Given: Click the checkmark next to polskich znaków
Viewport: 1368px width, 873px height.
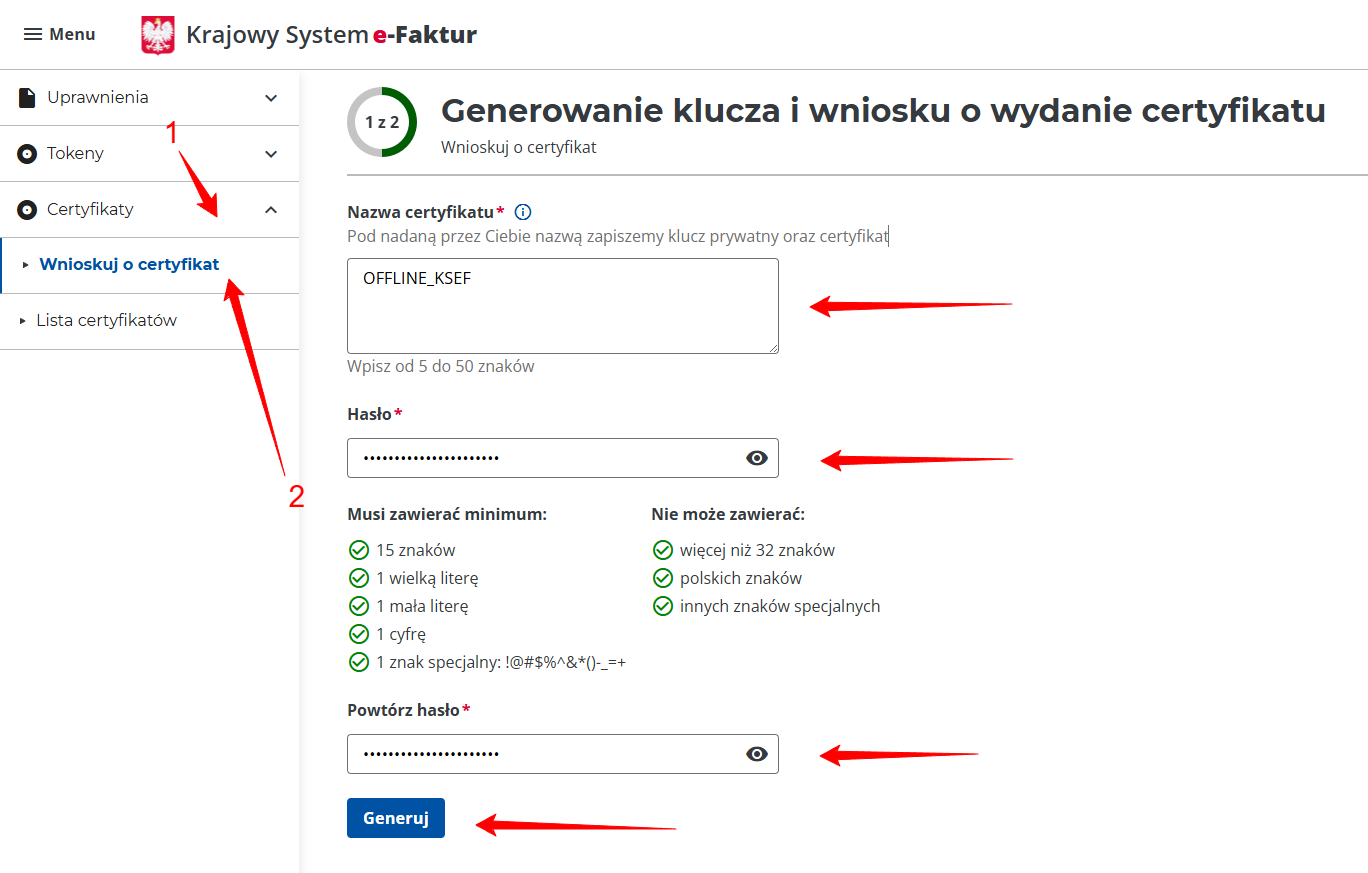Looking at the screenshot, I should click(x=662, y=578).
